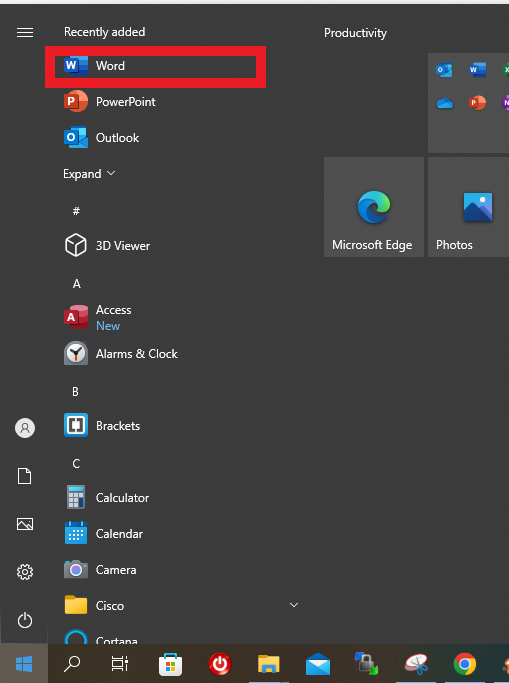Launch the Brackets editor
The width and height of the screenshot is (509, 683).
click(102, 426)
